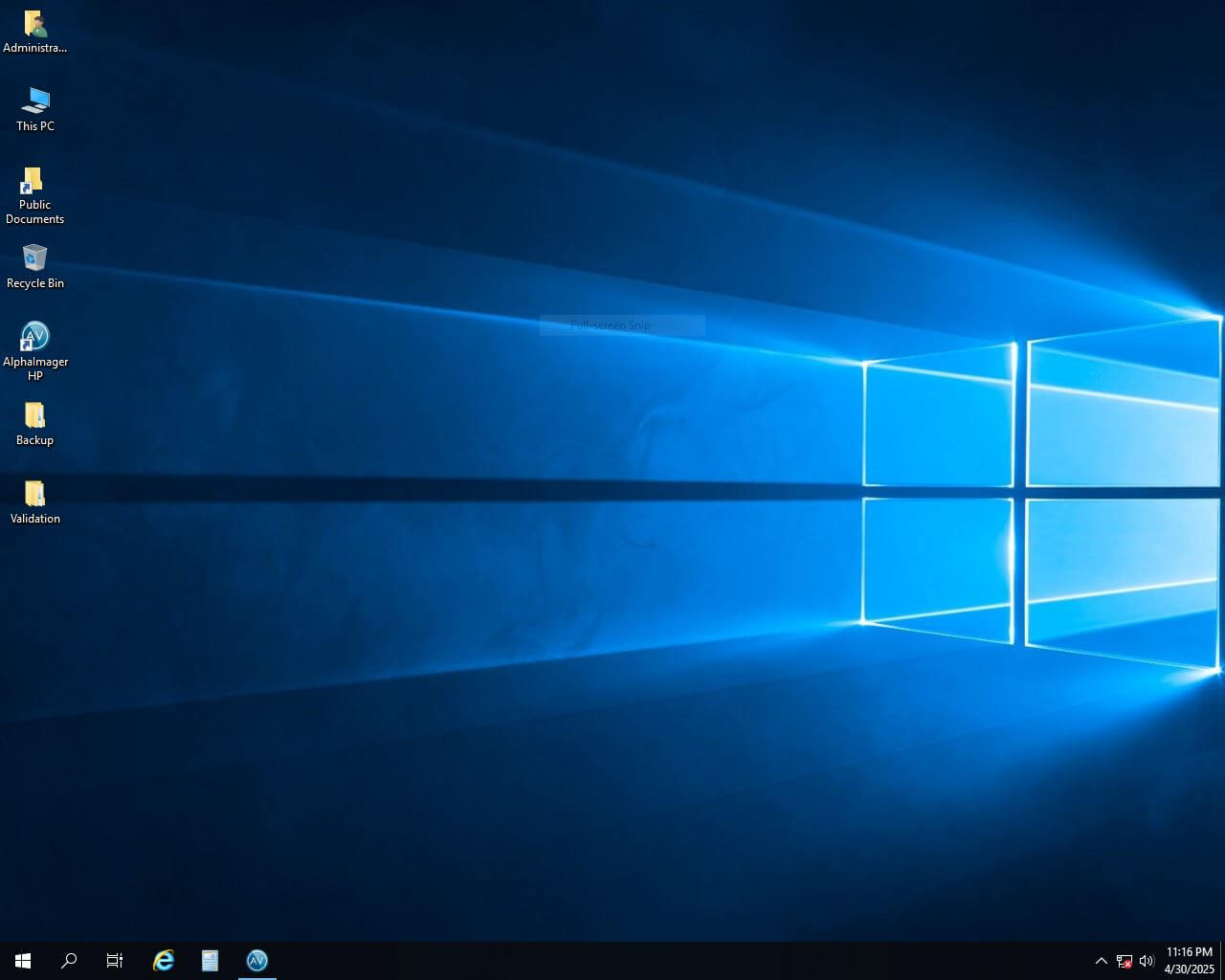The image size is (1225, 980).
Task: Select the This PC desktop icon
Action: point(34,101)
